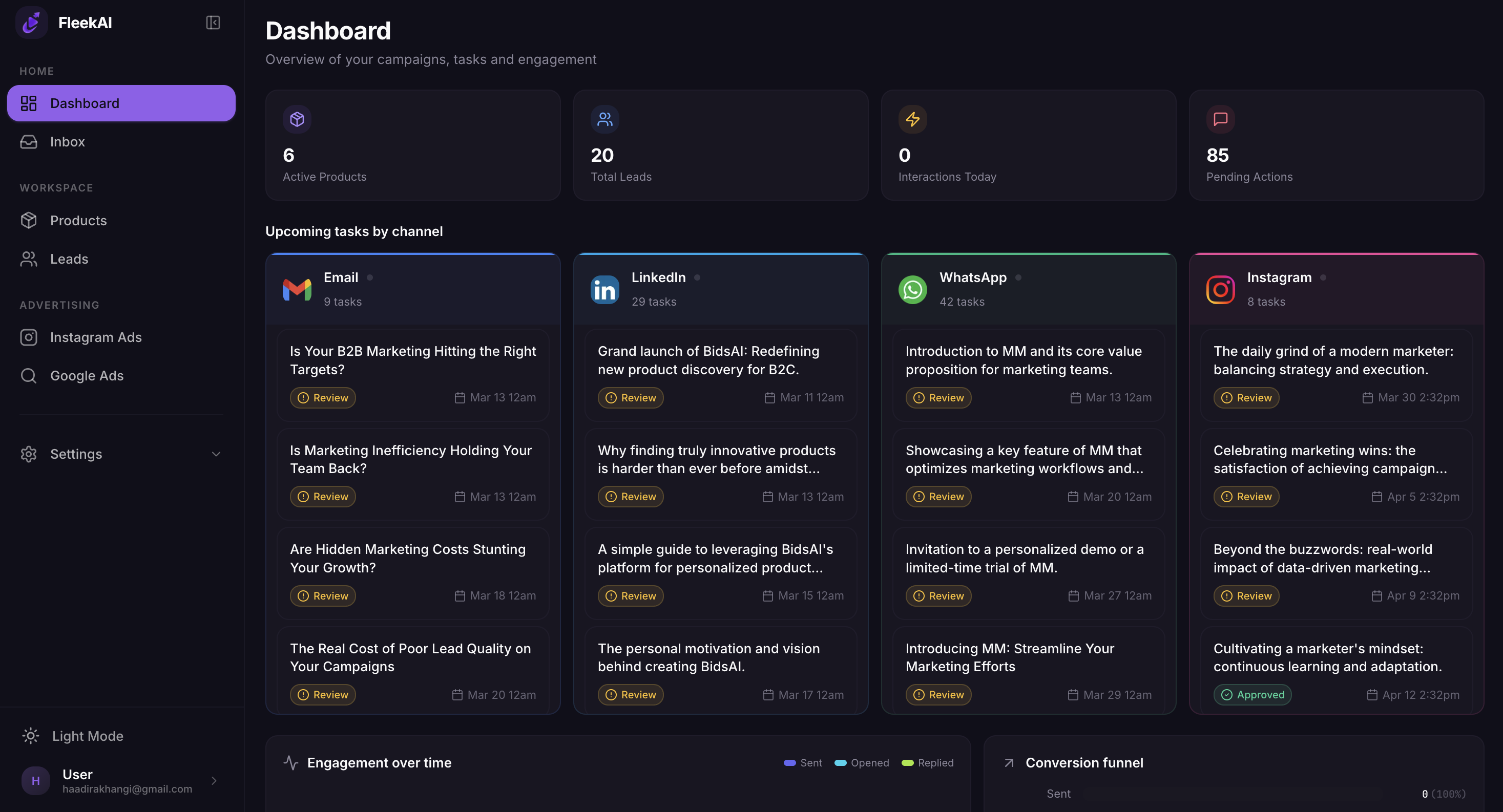
Task: Click Approved badge on Cultivating marketer's mindset
Action: tap(1252, 695)
